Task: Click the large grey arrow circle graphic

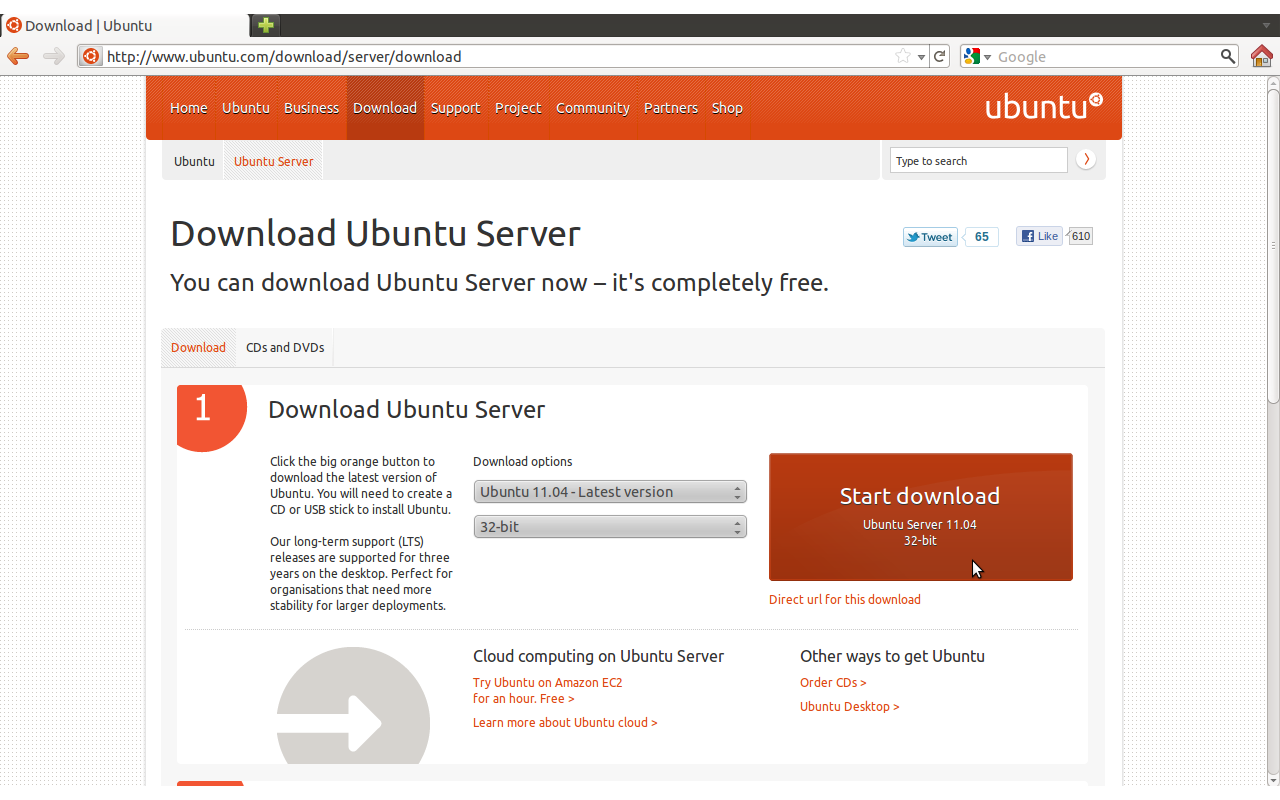Action: [x=353, y=706]
